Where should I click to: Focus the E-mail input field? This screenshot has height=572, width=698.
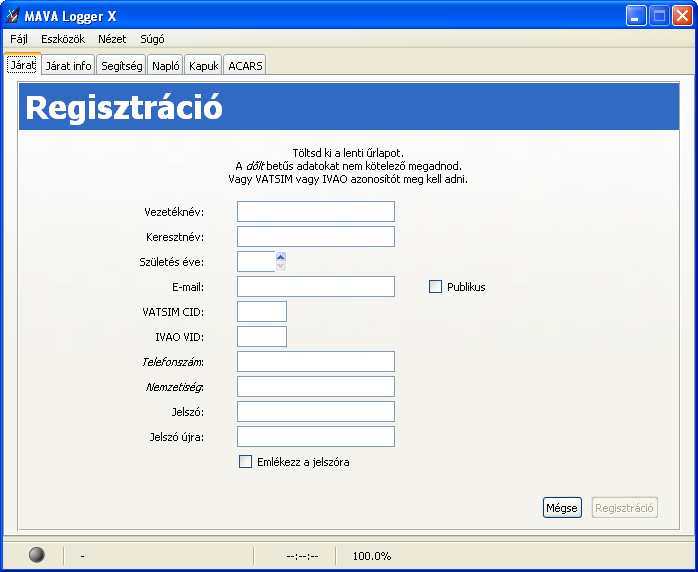tap(316, 286)
